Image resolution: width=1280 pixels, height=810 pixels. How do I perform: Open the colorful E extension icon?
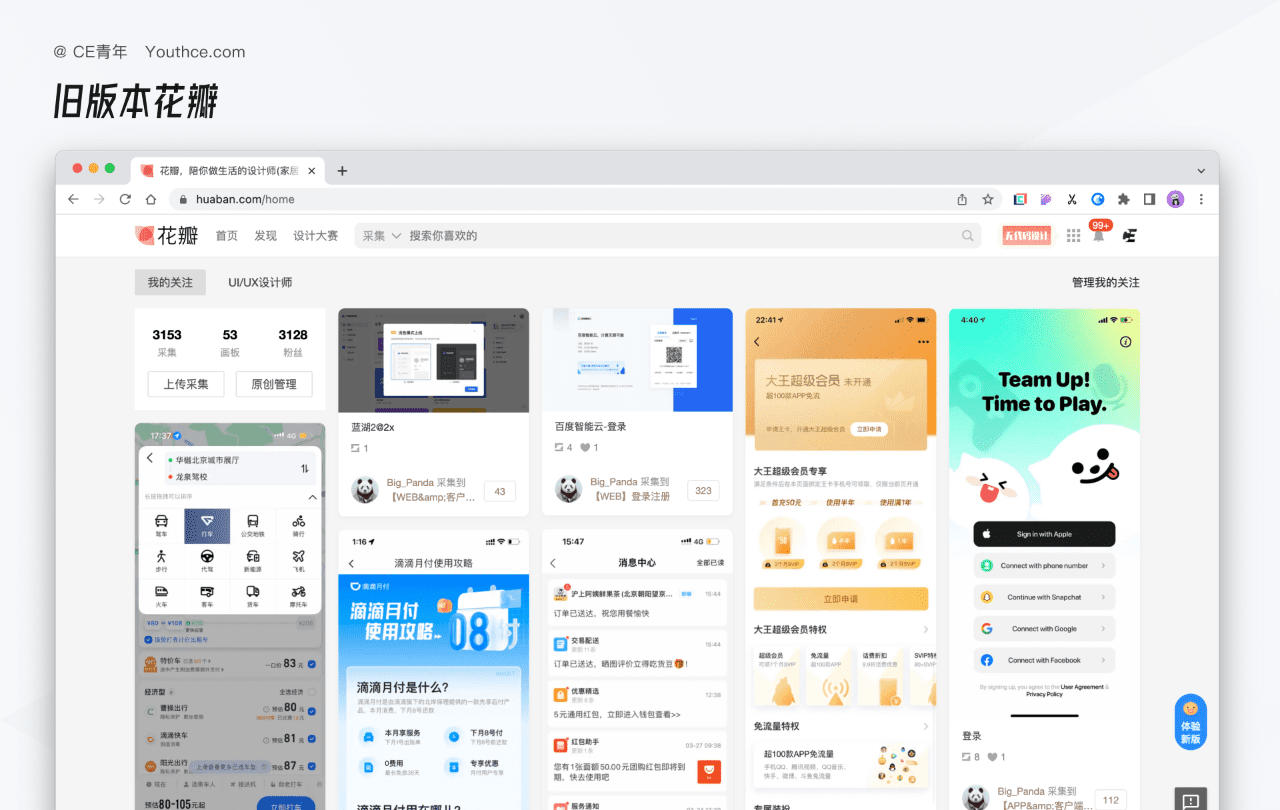pyautogui.click(x=1021, y=199)
